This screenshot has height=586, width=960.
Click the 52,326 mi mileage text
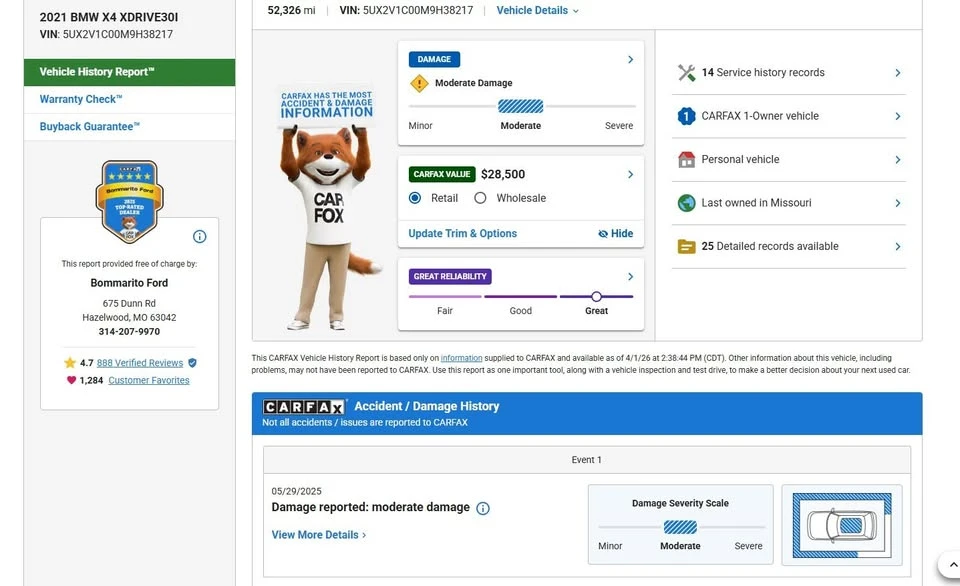291,10
